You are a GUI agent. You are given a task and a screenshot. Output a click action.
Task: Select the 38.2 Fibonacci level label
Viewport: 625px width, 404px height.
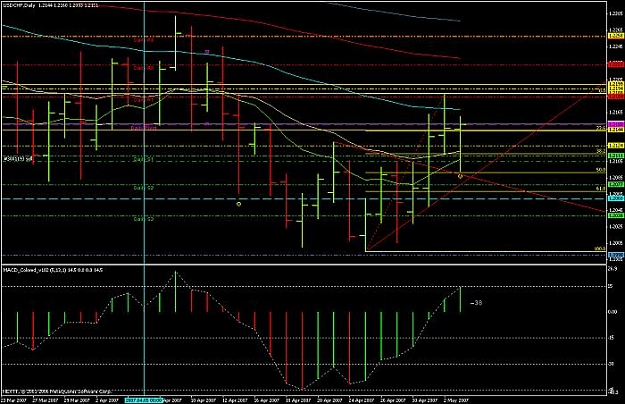click(x=601, y=152)
